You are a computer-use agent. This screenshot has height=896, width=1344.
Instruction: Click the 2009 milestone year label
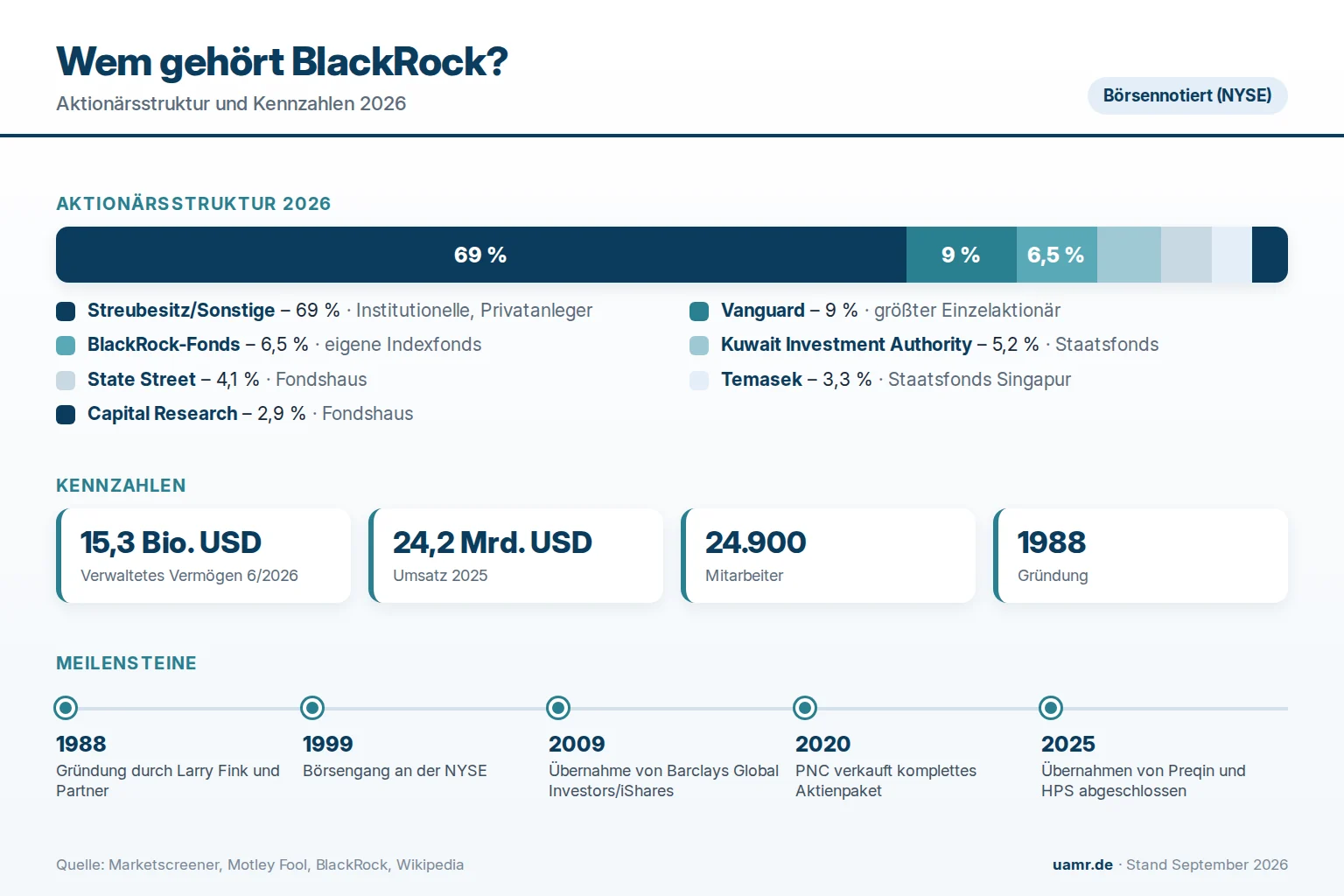(577, 744)
